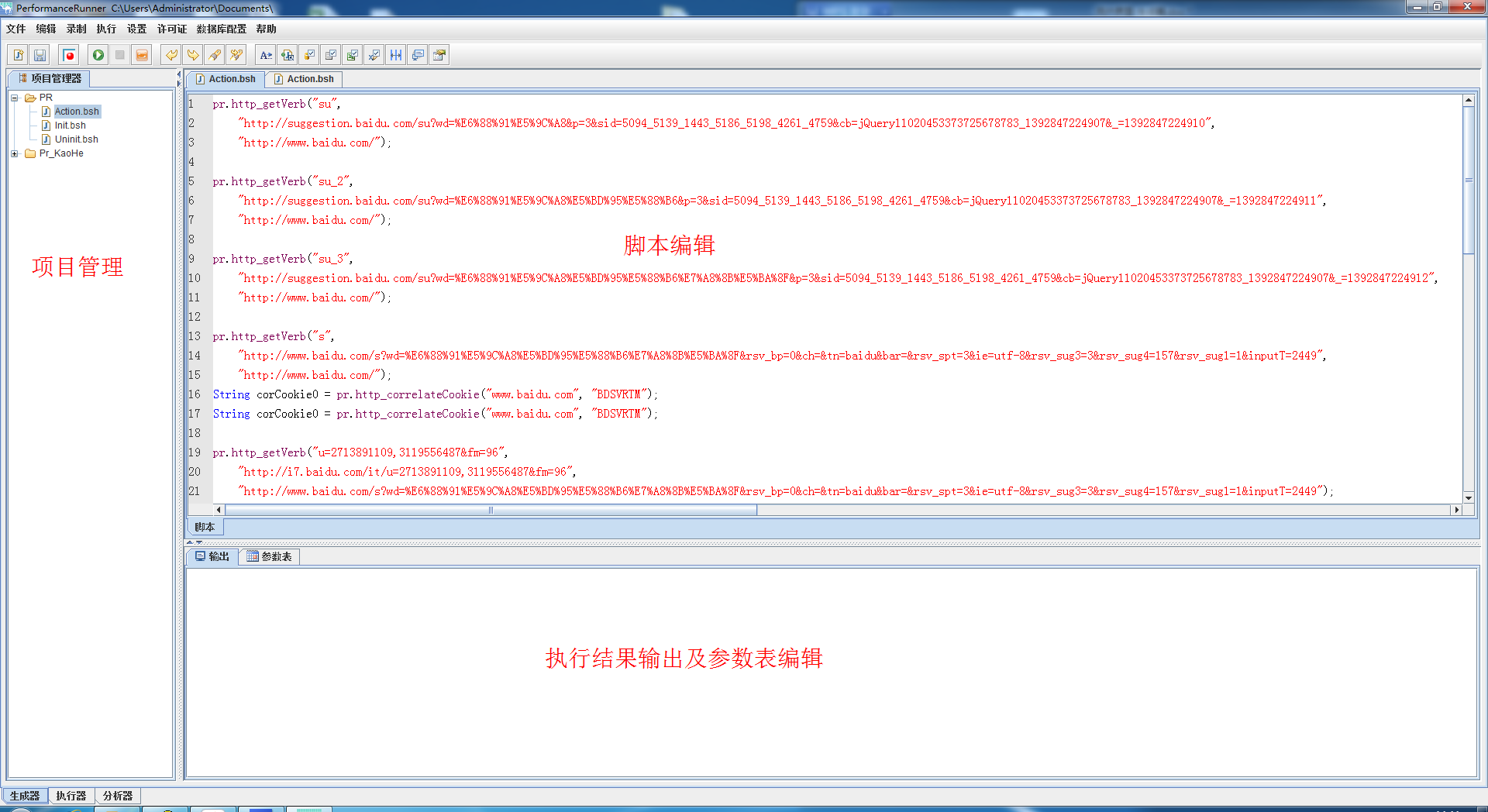Click the paintbrush with sparkles toolbar icon
The image size is (1488, 812).
(236, 55)
